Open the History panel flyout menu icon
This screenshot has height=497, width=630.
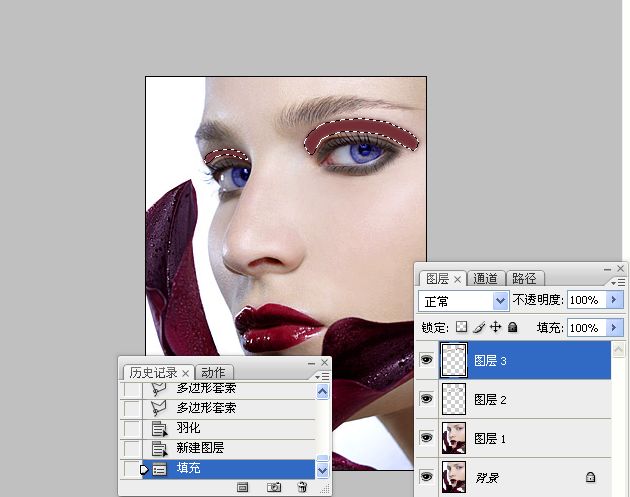point(322,376)
